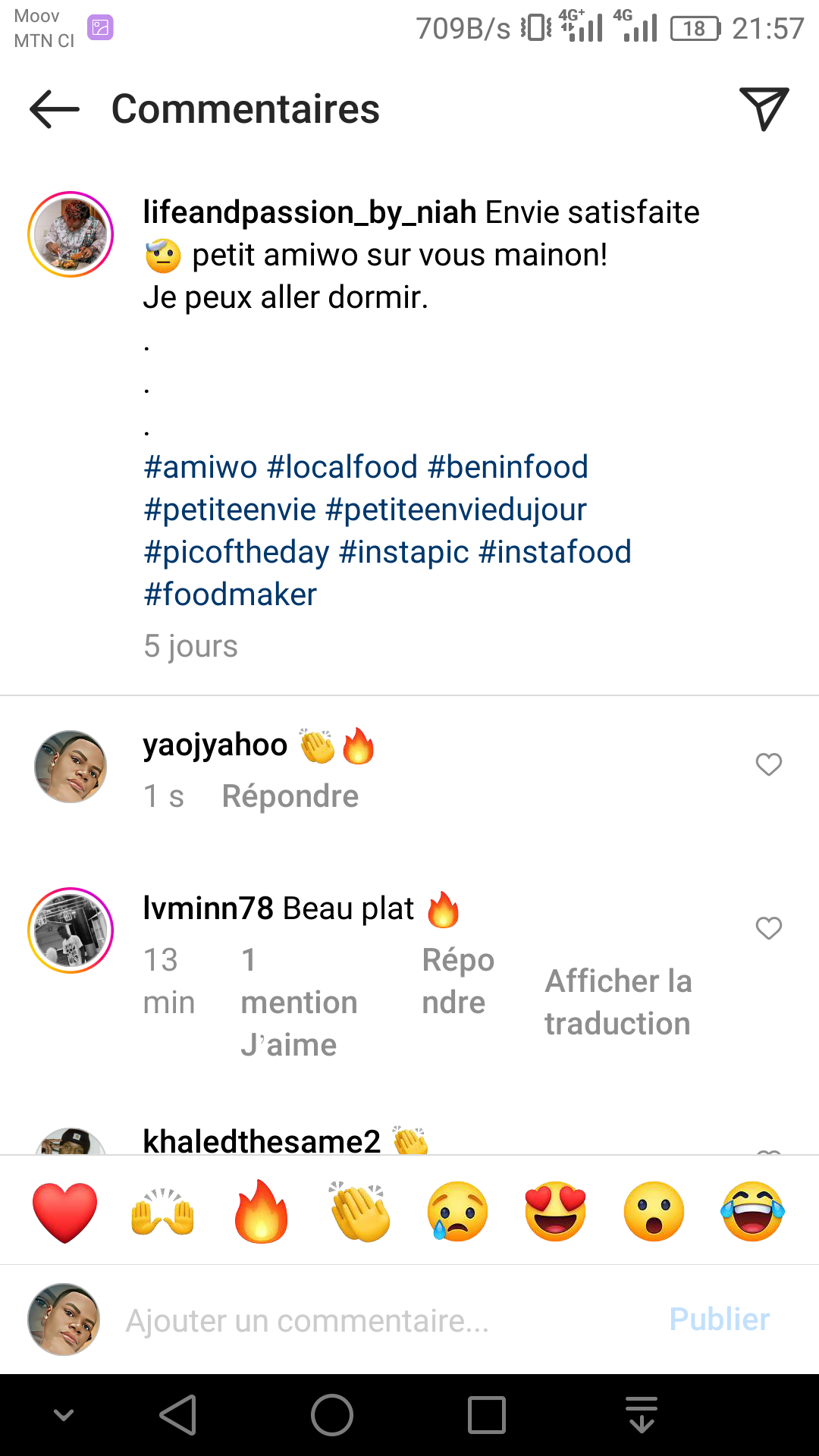Viewport: 819px width, 1456px height.
Task: Insert the fire emoji in quick bar
Action: pos(261,1211)
